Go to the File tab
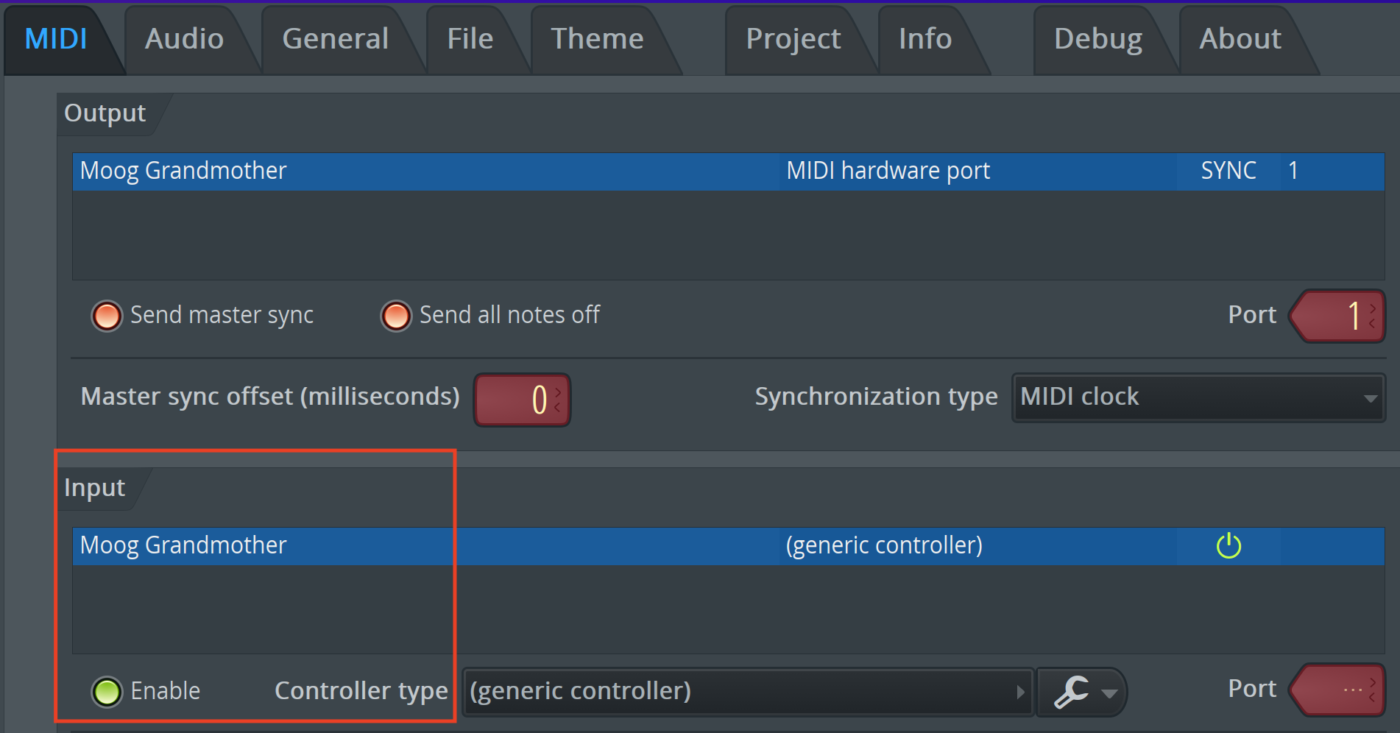Viewport: 1400px width, 733px height. tap(470, 39)
